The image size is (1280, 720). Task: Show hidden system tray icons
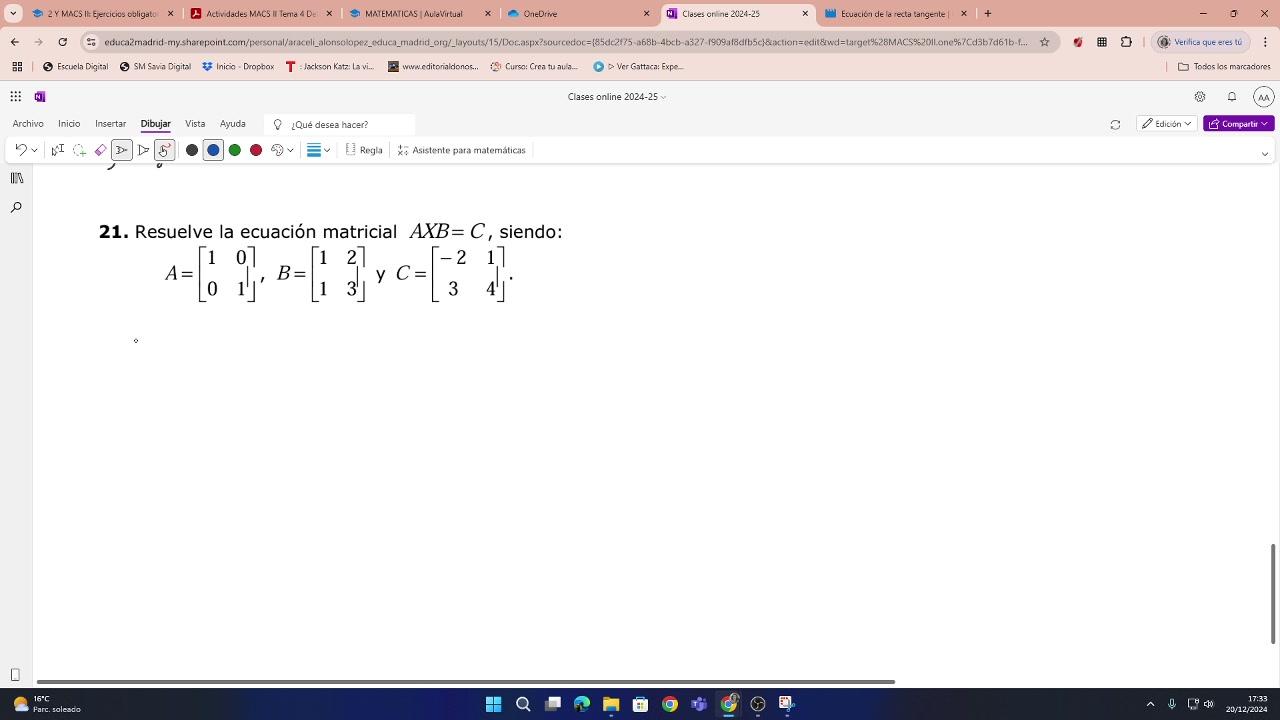pos(1150,704)
